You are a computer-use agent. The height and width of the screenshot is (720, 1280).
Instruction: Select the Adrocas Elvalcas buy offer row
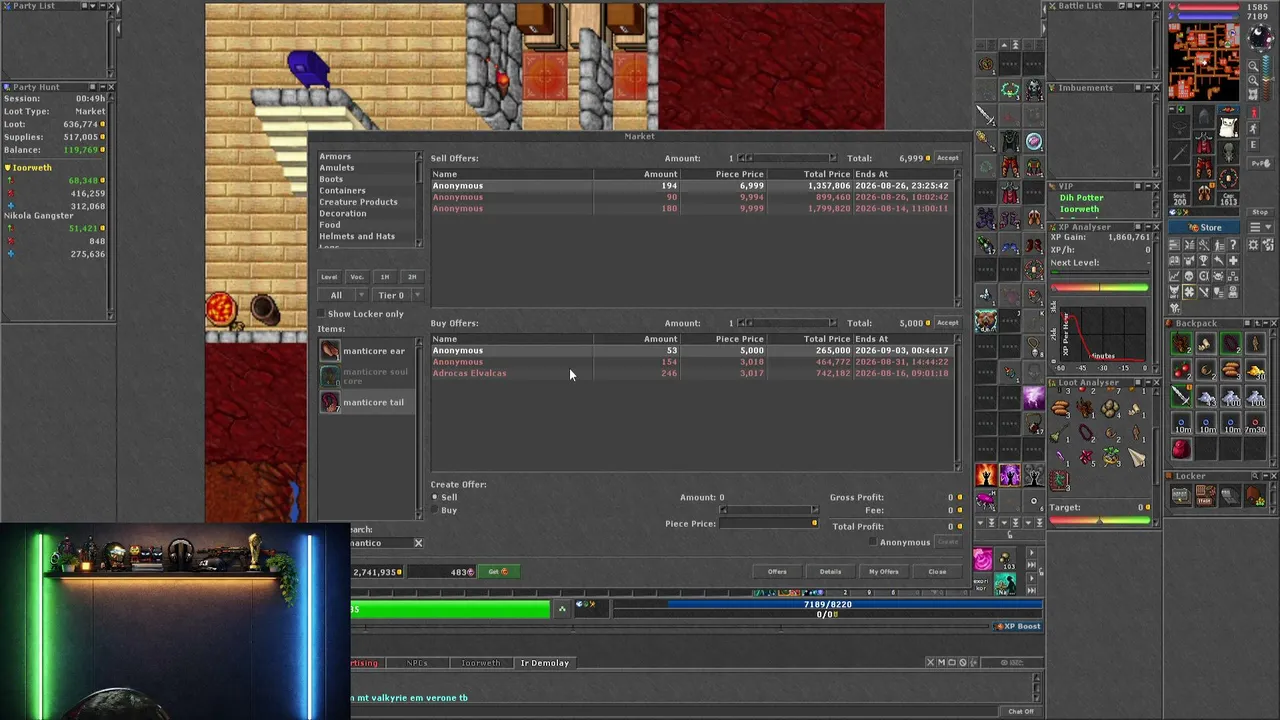(x=694, y=373)
